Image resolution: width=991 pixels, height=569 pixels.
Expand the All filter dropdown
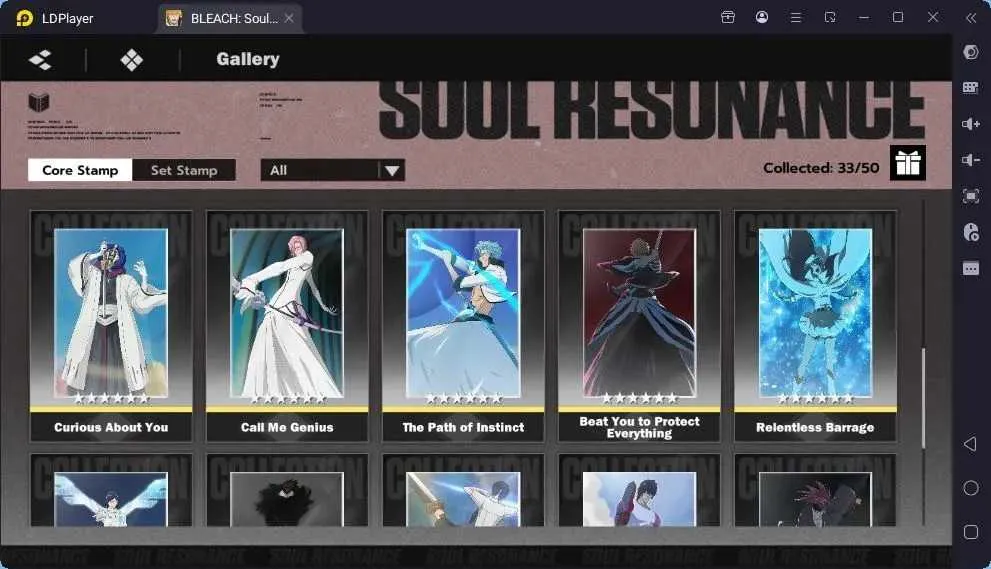[x=332, y=170]
